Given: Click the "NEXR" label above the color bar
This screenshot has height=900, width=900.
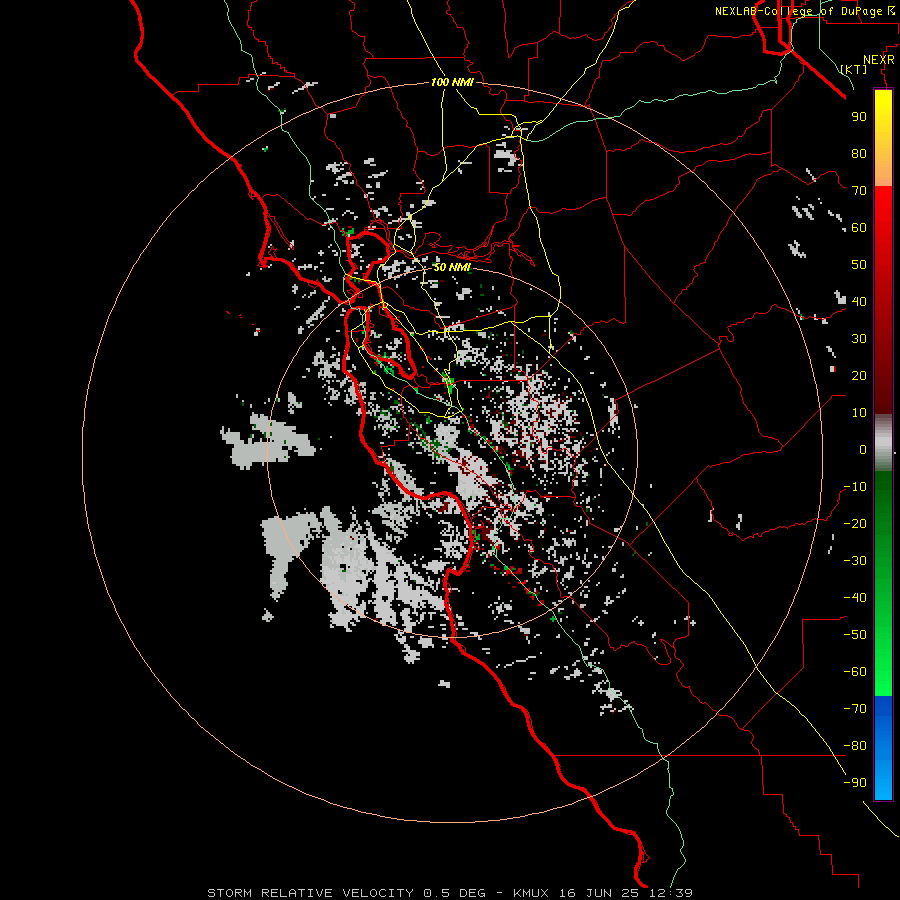Looking at the screenshot, I should (879, 60).
